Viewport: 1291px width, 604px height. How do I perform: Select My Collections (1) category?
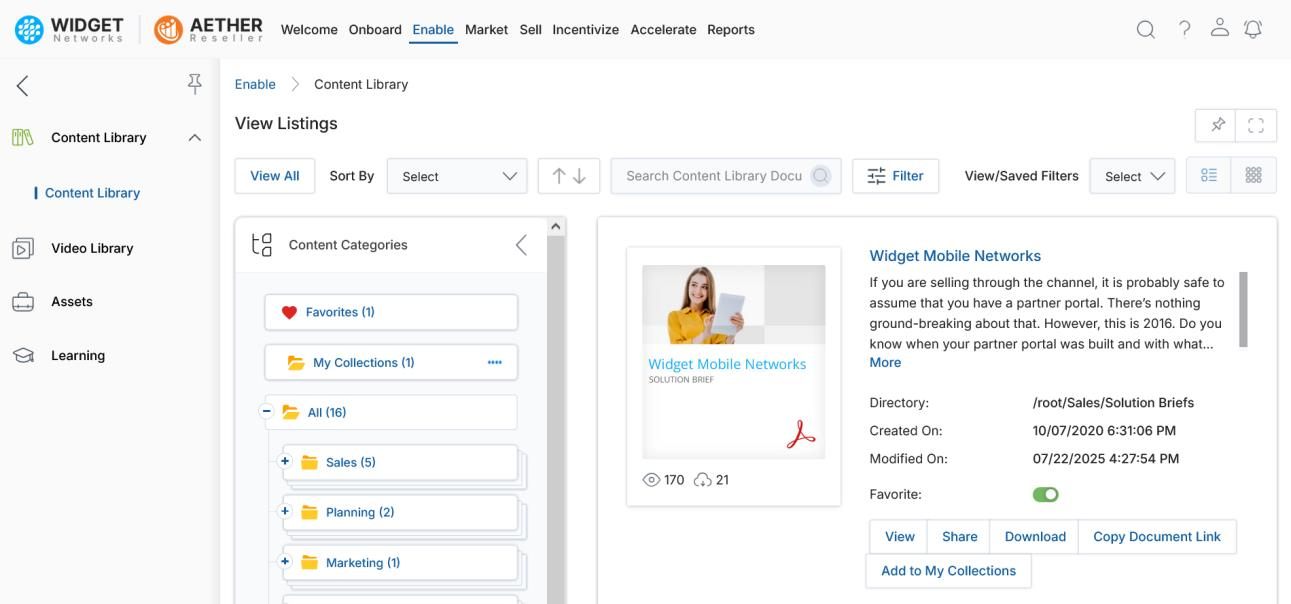(x=391, y=363)
